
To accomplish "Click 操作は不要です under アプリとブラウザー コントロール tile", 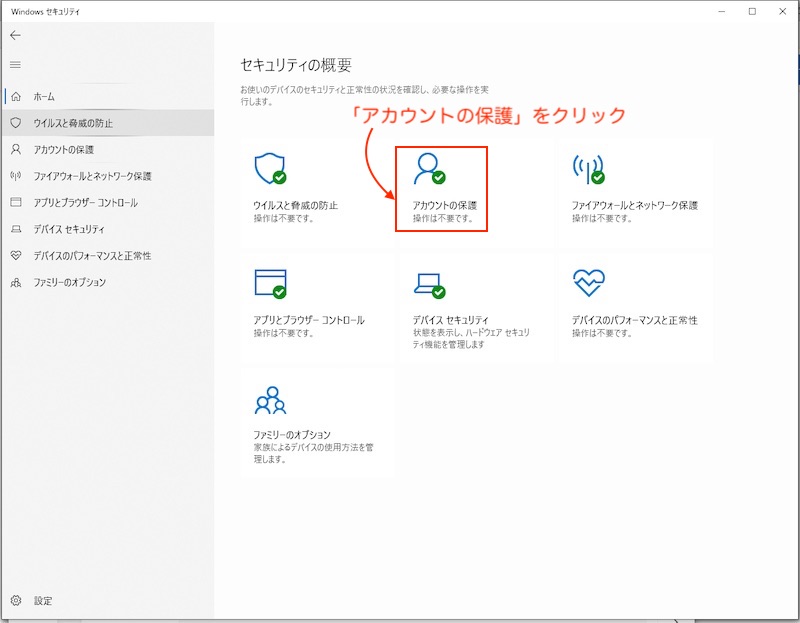I will tap(284, 333).
